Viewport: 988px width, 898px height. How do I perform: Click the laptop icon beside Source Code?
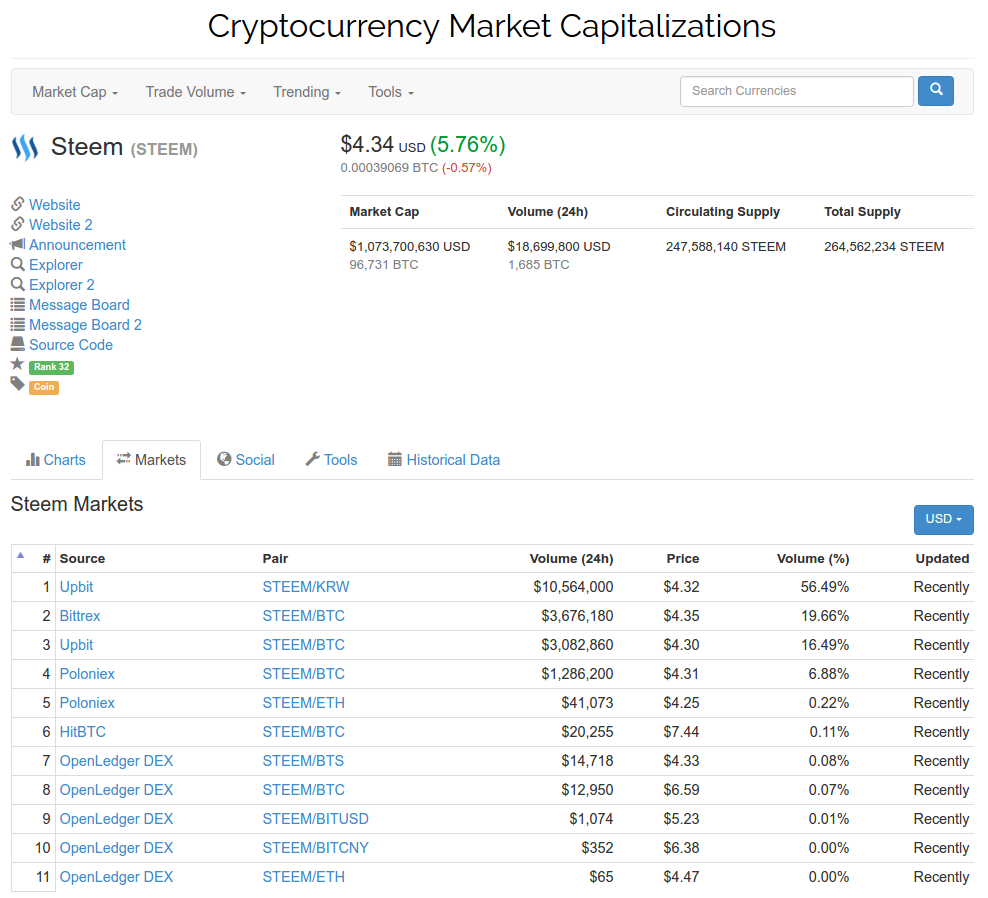[18, 344]
